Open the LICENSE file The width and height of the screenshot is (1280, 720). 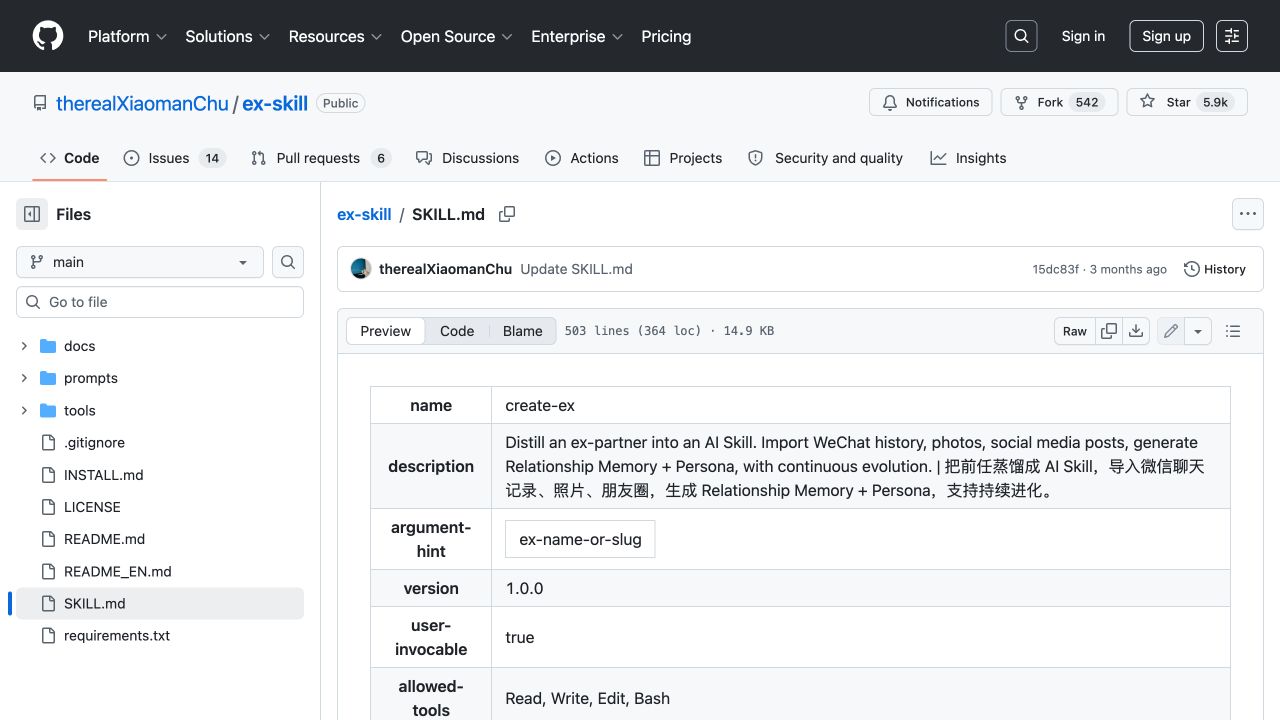(92, 507)
